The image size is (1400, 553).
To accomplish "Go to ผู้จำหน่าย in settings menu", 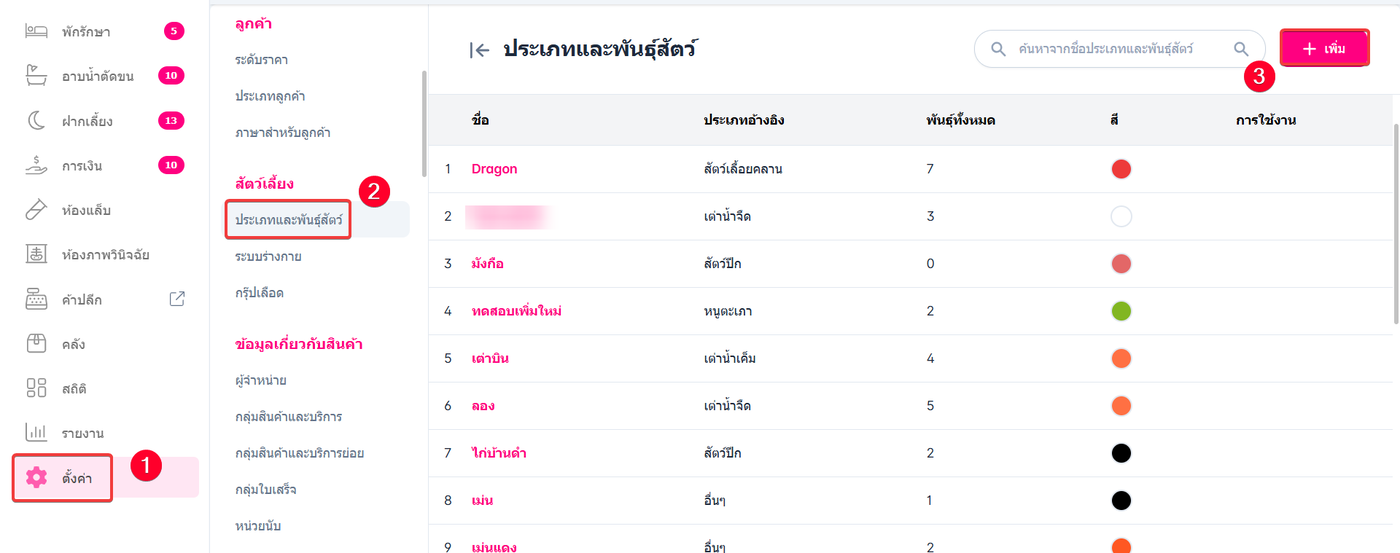I will click(x=261, y=381).
